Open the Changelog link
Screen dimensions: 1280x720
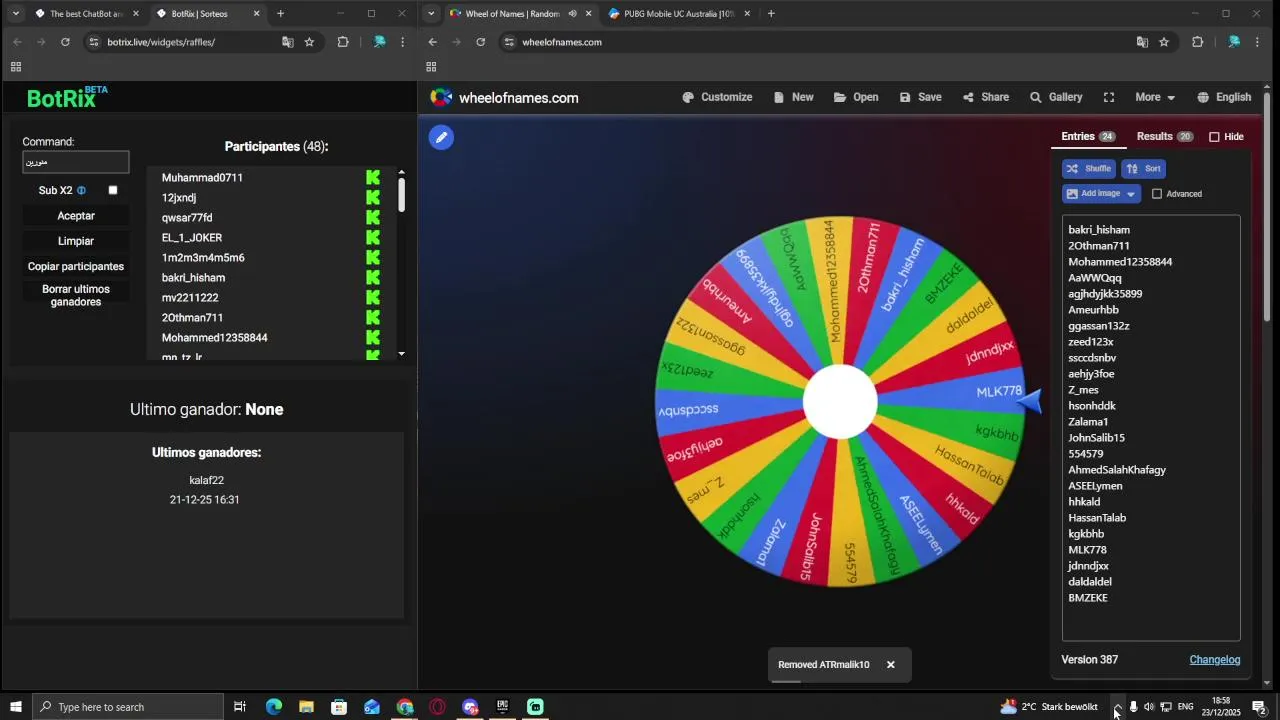(1214, 660)
